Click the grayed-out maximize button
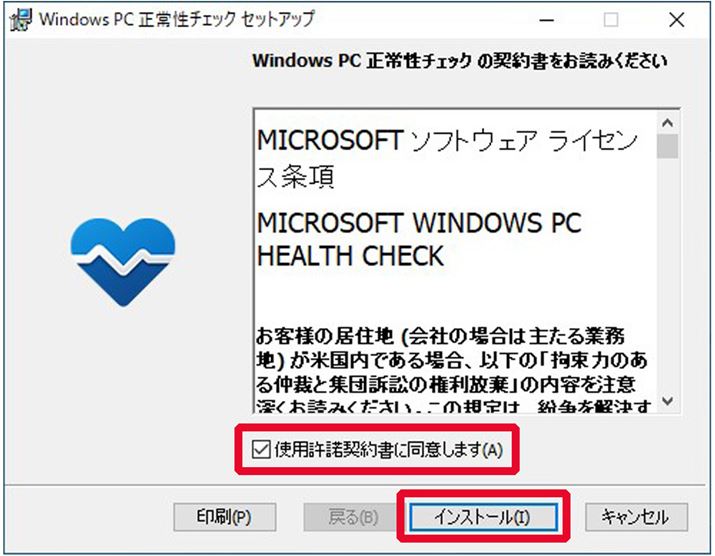715x556 pixels. tap(611, 20)
